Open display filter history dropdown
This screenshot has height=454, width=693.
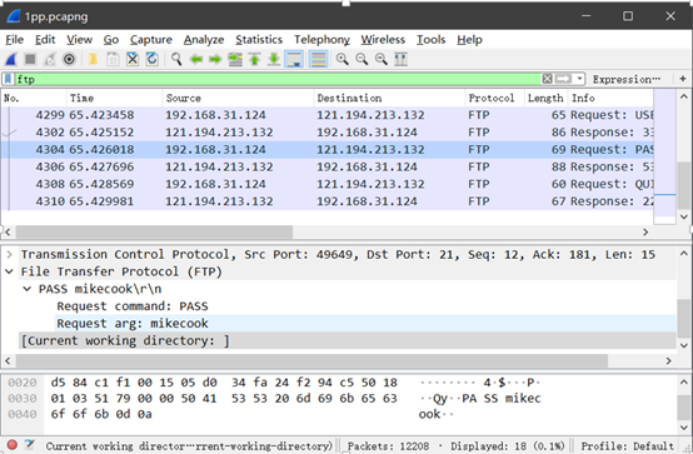(x=579, y=79)
